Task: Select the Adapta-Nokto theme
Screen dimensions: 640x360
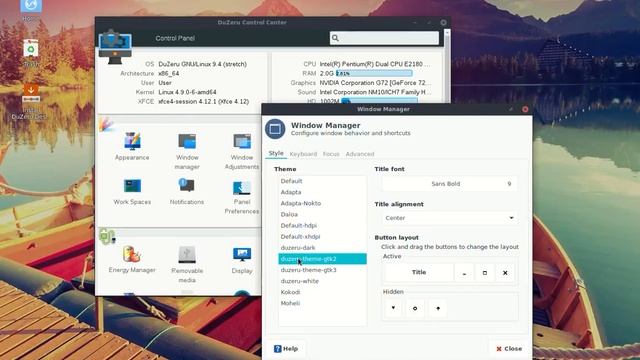Action: click(x=322, y=203)
